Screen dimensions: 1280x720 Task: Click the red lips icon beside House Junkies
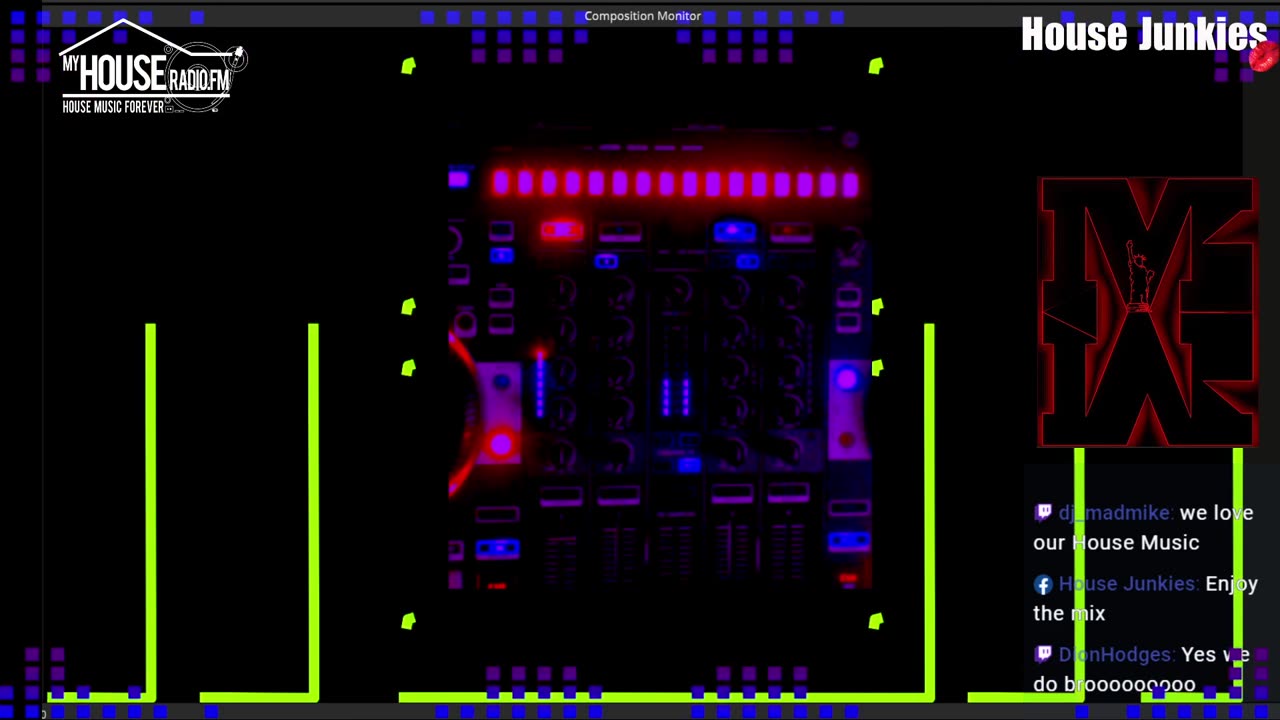pyautogui.click(x=1264, y=57)
